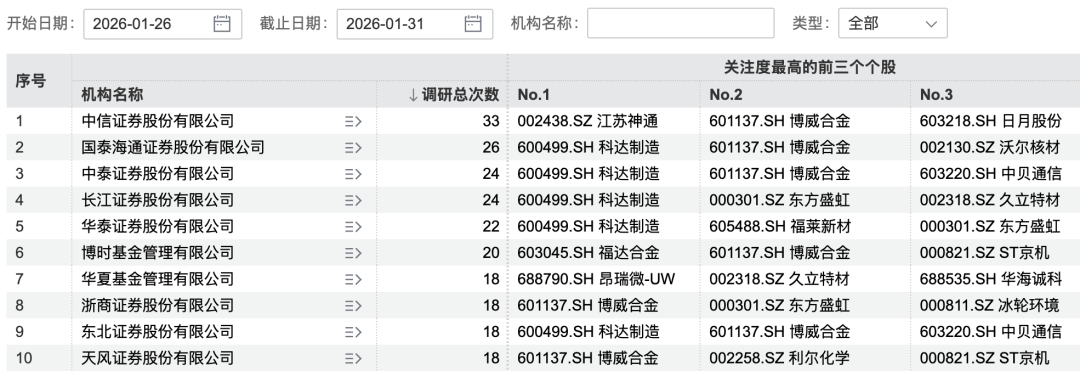Click detail list icon for 东北证券股份有限公司
1080x371 pixels.
(353, 332)
